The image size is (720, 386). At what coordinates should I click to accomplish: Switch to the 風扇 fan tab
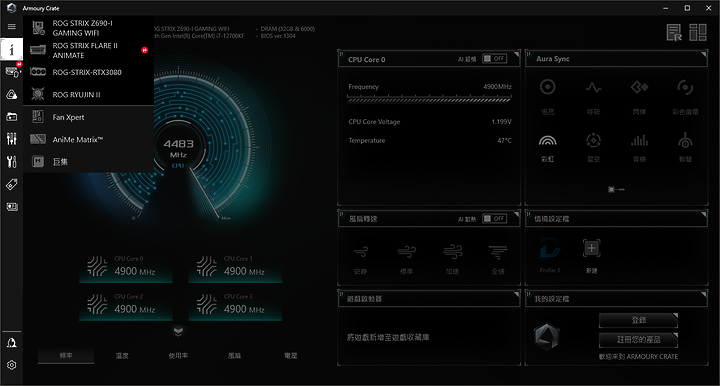235,355
